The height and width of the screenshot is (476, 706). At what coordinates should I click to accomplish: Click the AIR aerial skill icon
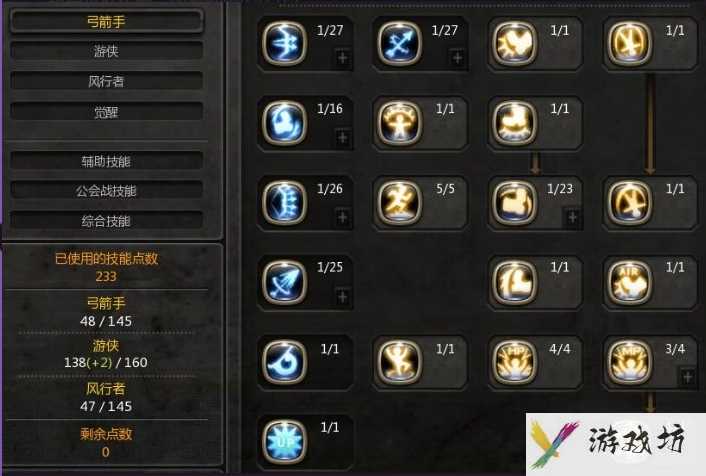pos(629,282)
